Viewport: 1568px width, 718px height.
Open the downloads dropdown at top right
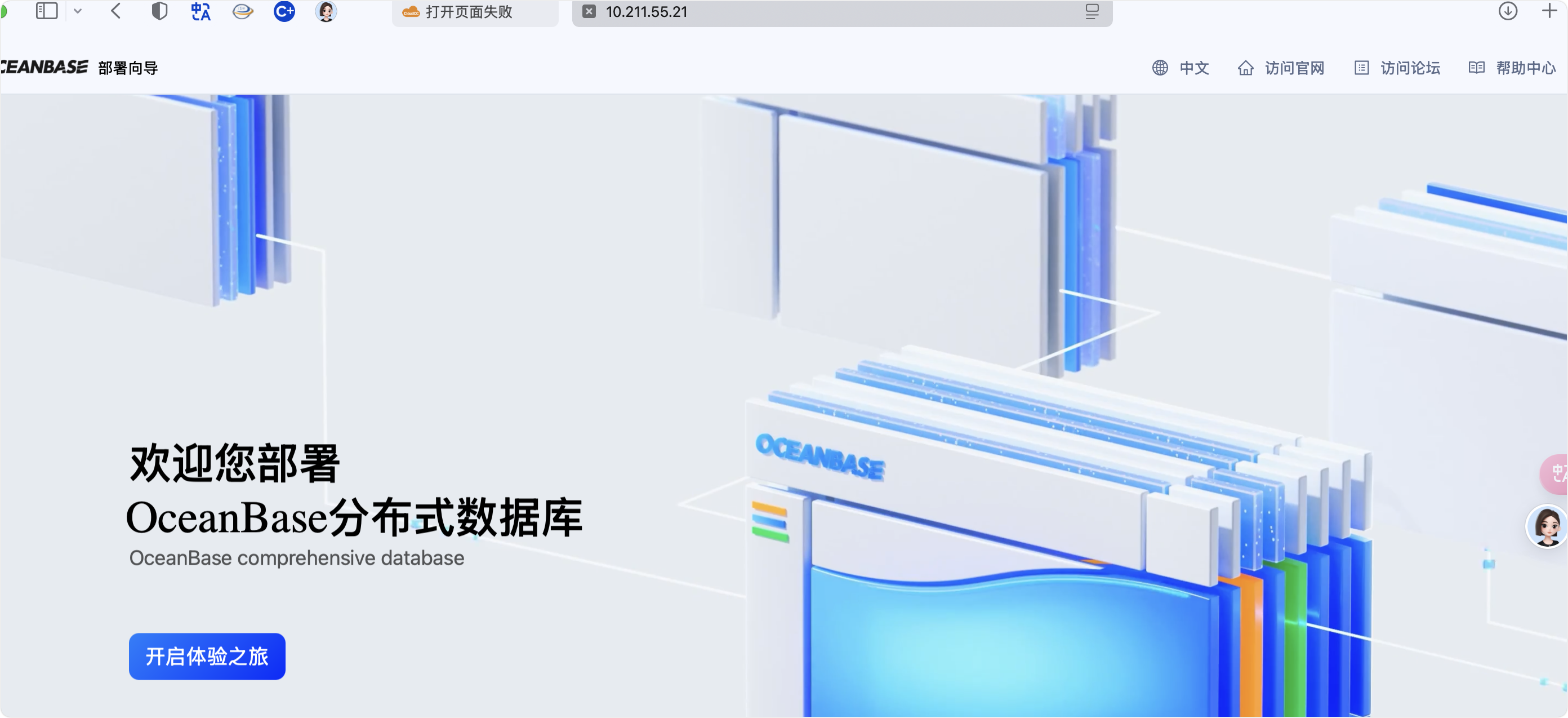tap(1508, 11)
